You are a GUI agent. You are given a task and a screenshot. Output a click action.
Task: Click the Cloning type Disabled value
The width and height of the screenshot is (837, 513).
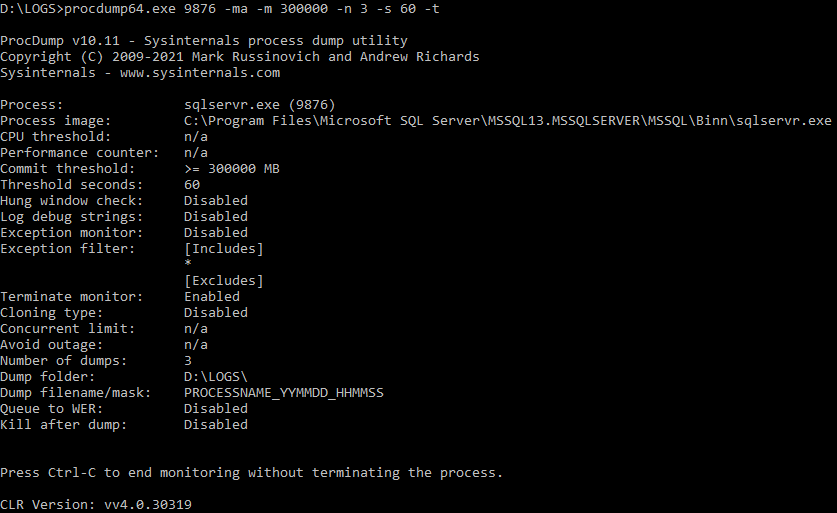pos(216,313)
